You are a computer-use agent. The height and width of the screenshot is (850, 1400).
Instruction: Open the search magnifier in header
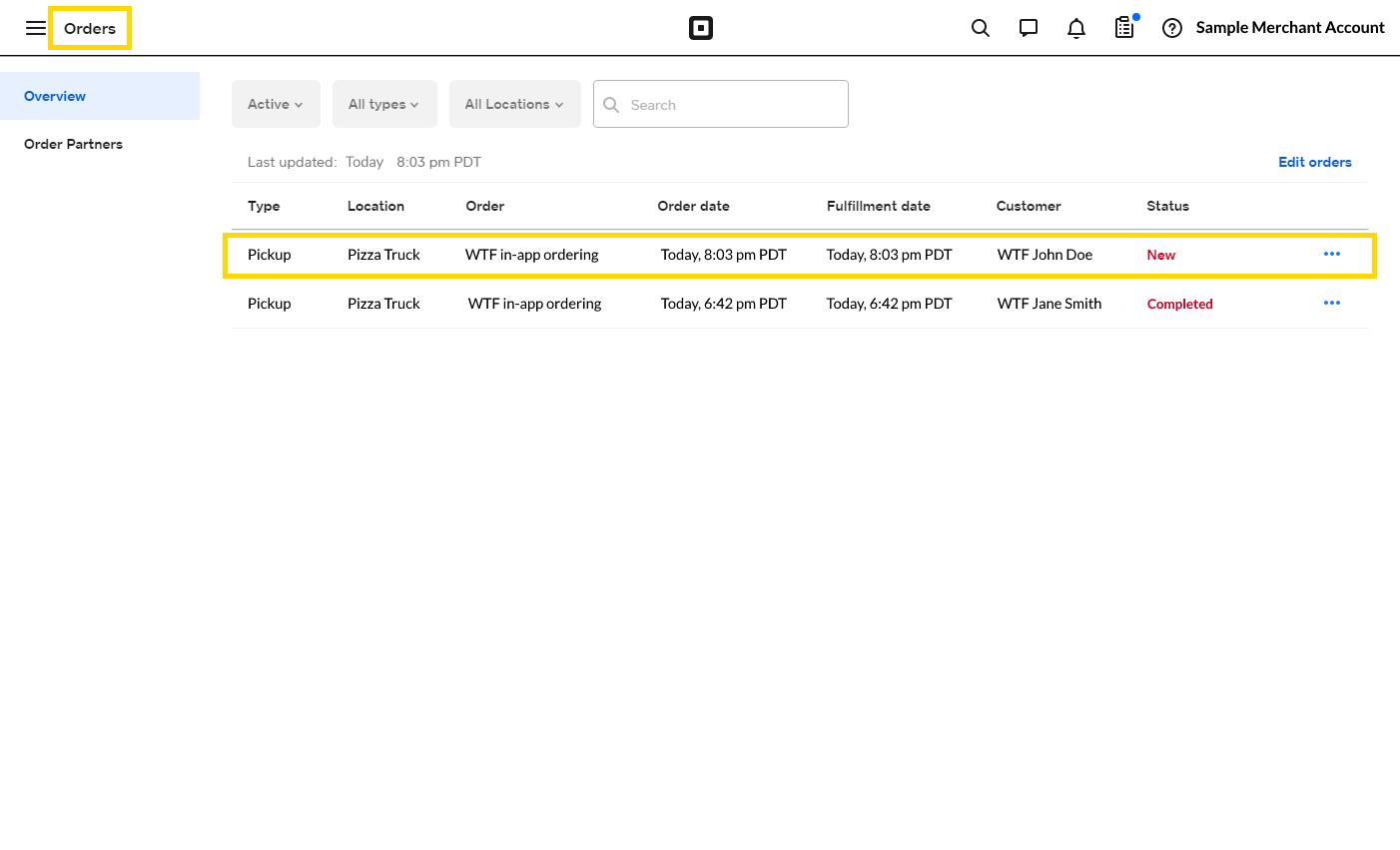981,28
